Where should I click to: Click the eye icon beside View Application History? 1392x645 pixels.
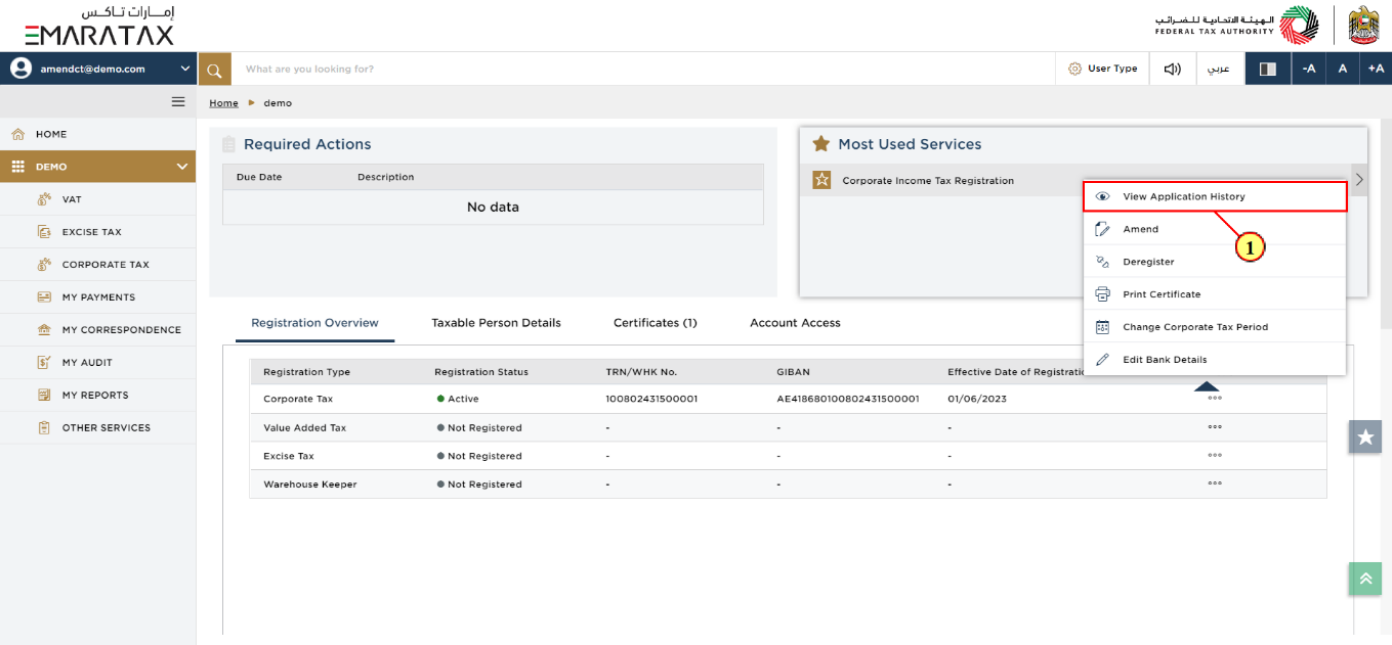pos(1103,197)
